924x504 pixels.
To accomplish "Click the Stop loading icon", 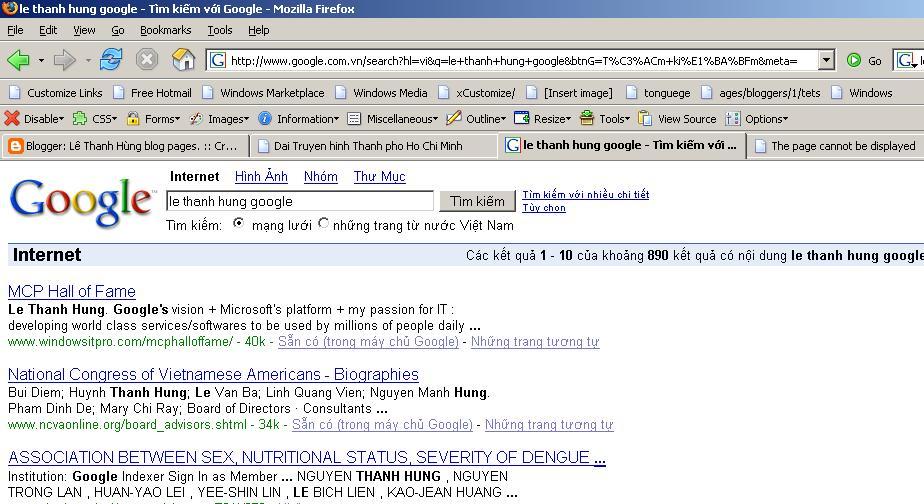I will (x=147, y=60).
